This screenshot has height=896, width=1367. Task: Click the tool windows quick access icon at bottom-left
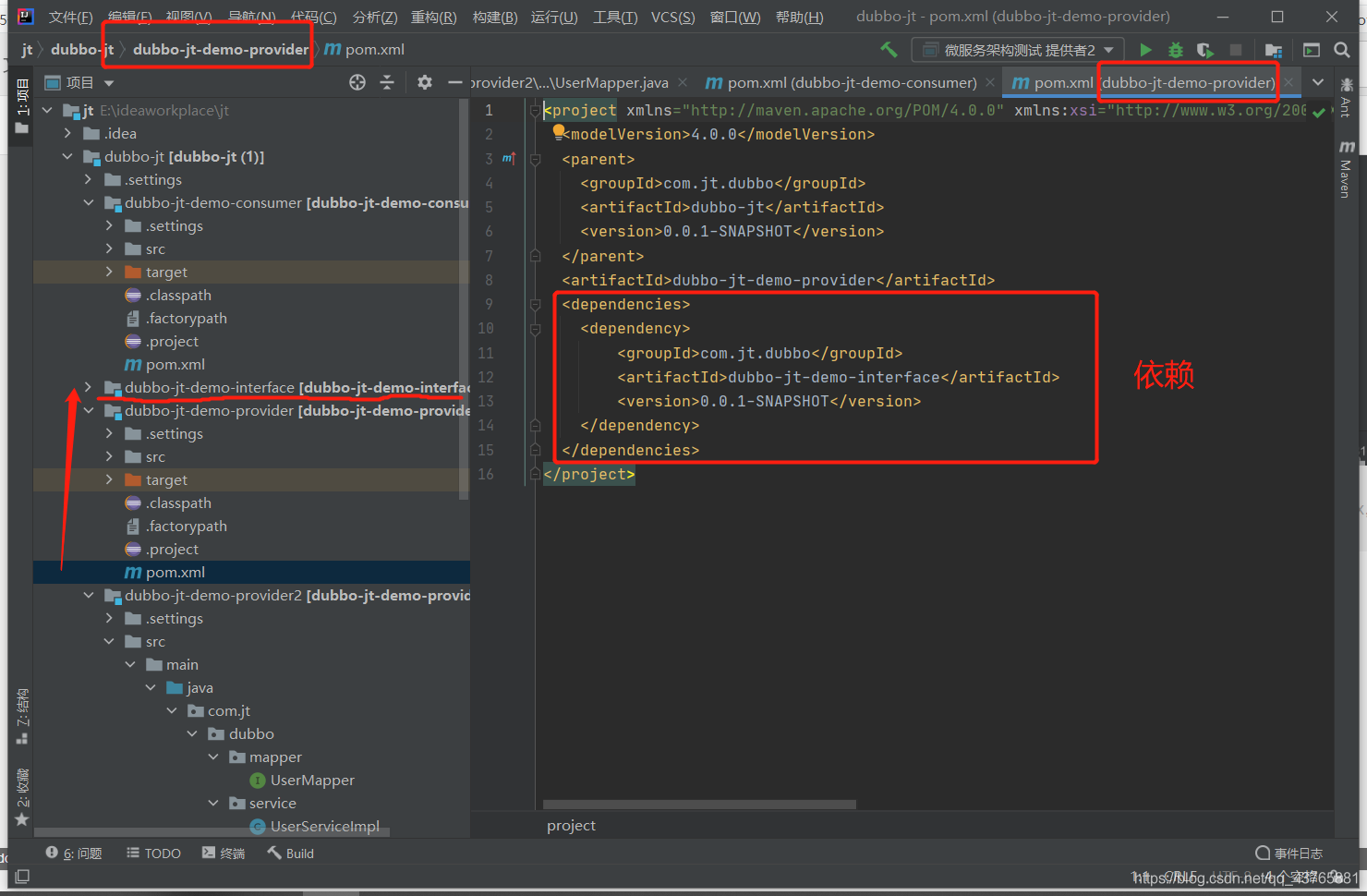pyautogui.click(x=22, y=876)
